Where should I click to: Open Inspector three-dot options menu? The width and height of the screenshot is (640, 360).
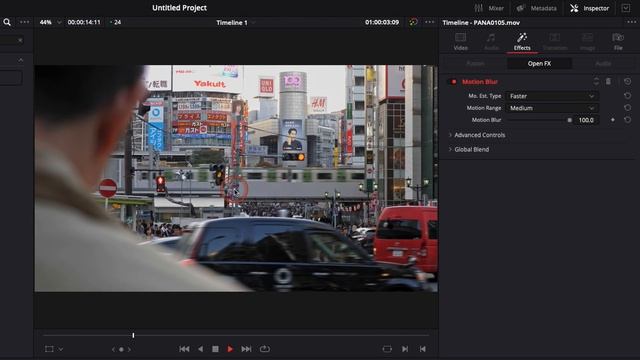click(x=631, y=22)
